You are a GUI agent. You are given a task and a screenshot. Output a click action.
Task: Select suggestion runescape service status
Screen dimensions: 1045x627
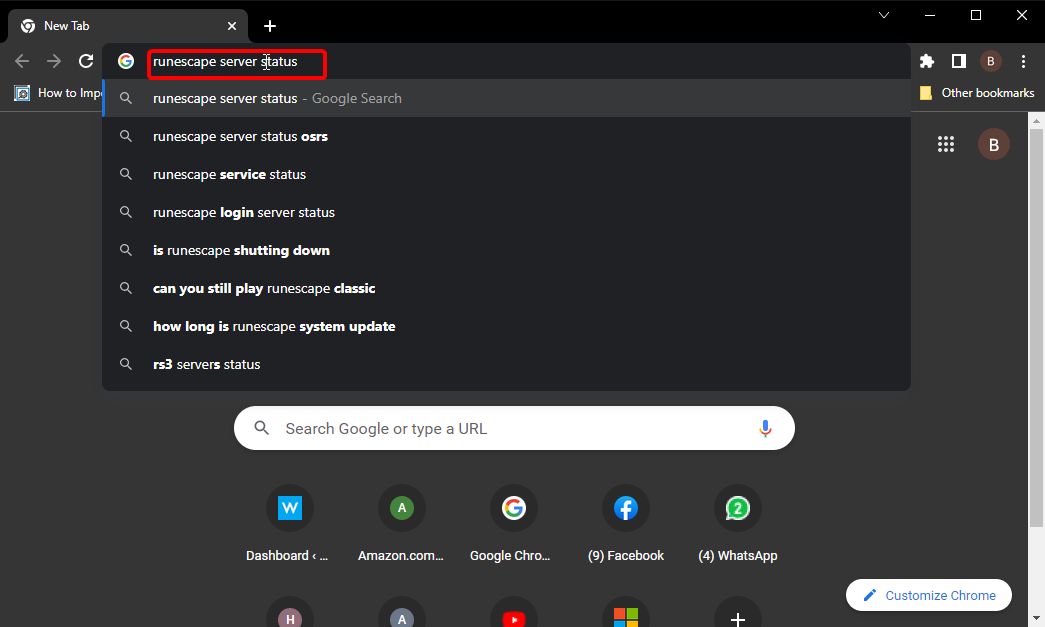point(507,175)
